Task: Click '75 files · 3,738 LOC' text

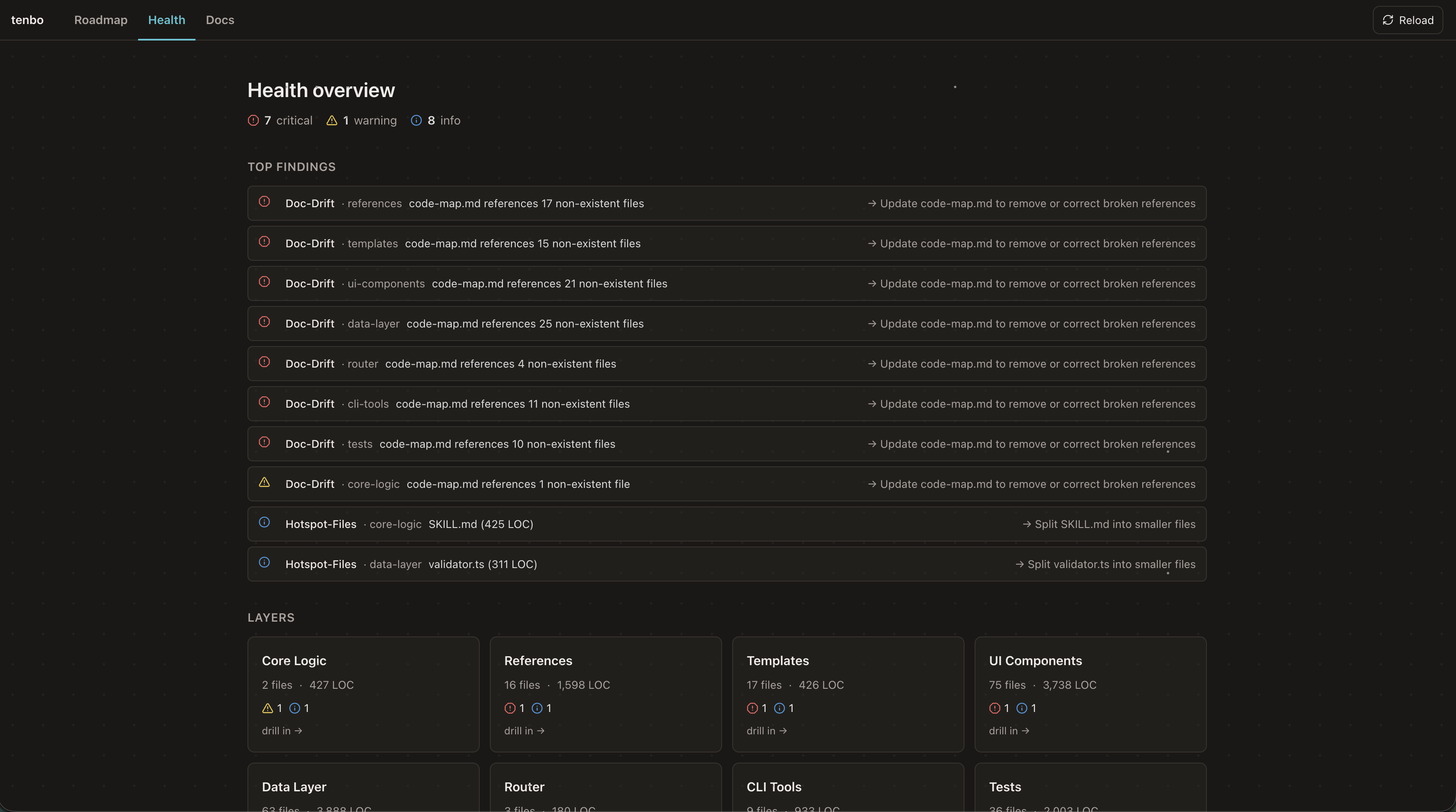Action: (x=1043, y=685)
